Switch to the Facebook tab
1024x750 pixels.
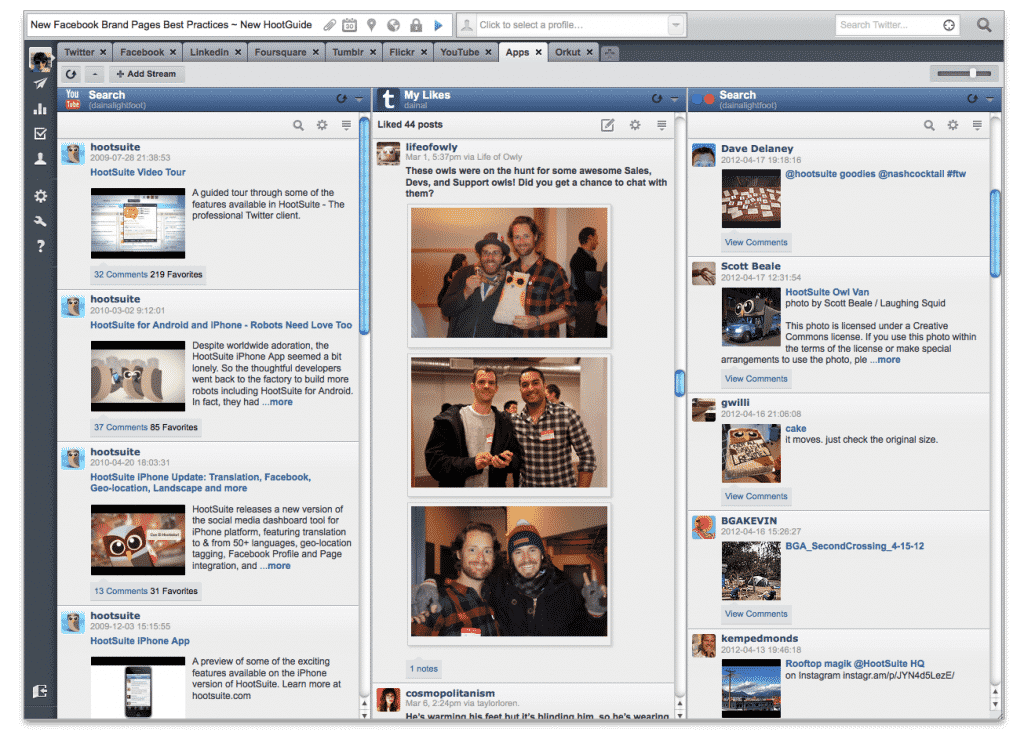pos(142,52)
